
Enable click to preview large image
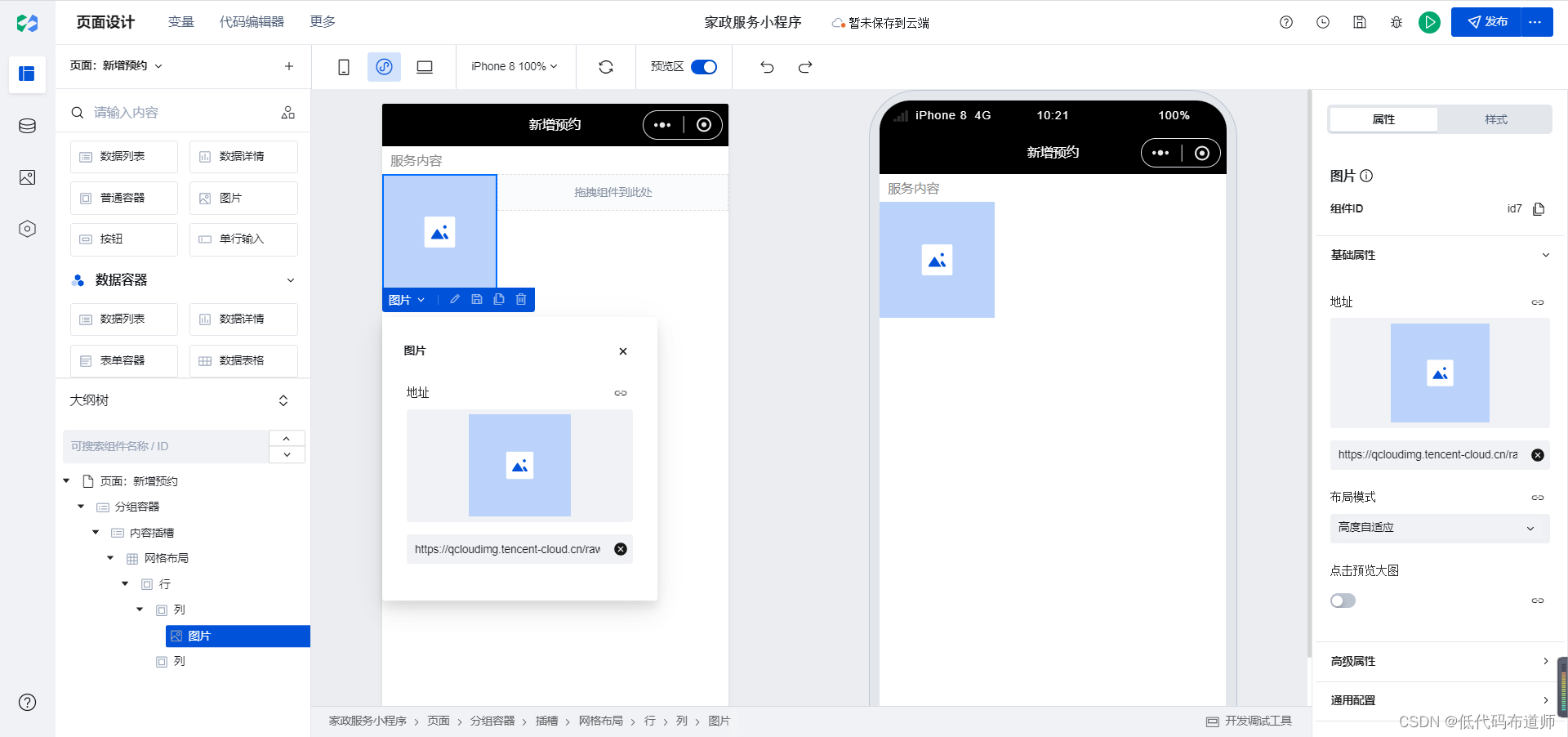pyautogui.click(x=1343, y=601)
